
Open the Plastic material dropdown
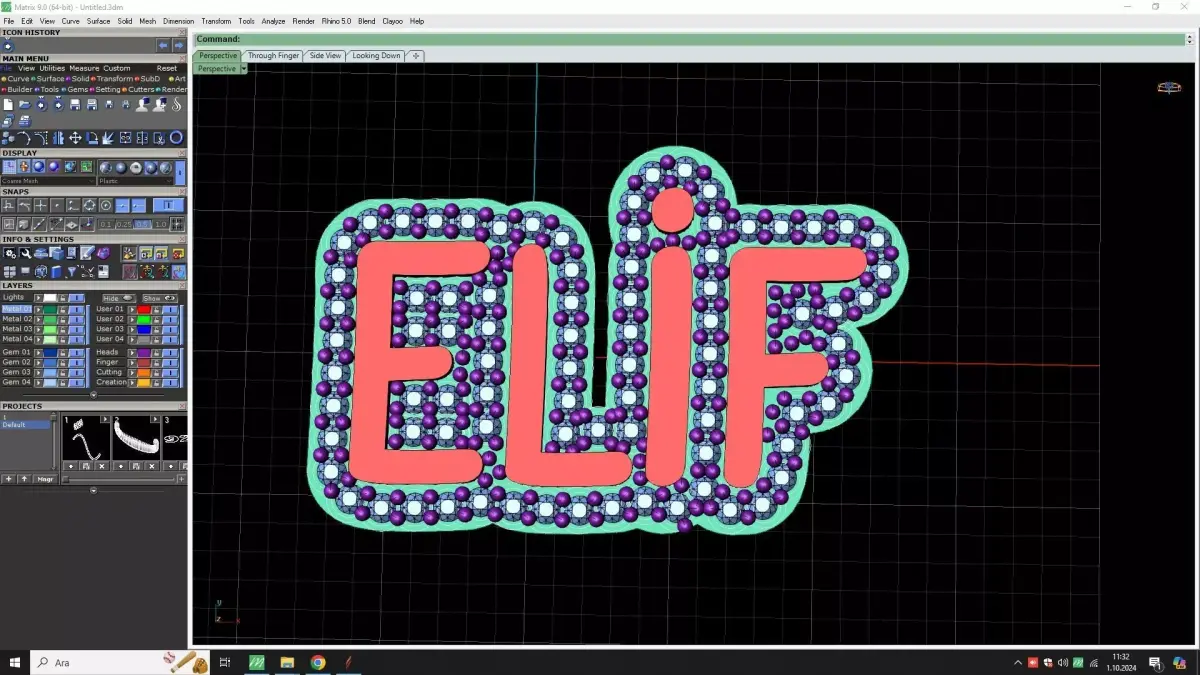(x=135, y=181)
